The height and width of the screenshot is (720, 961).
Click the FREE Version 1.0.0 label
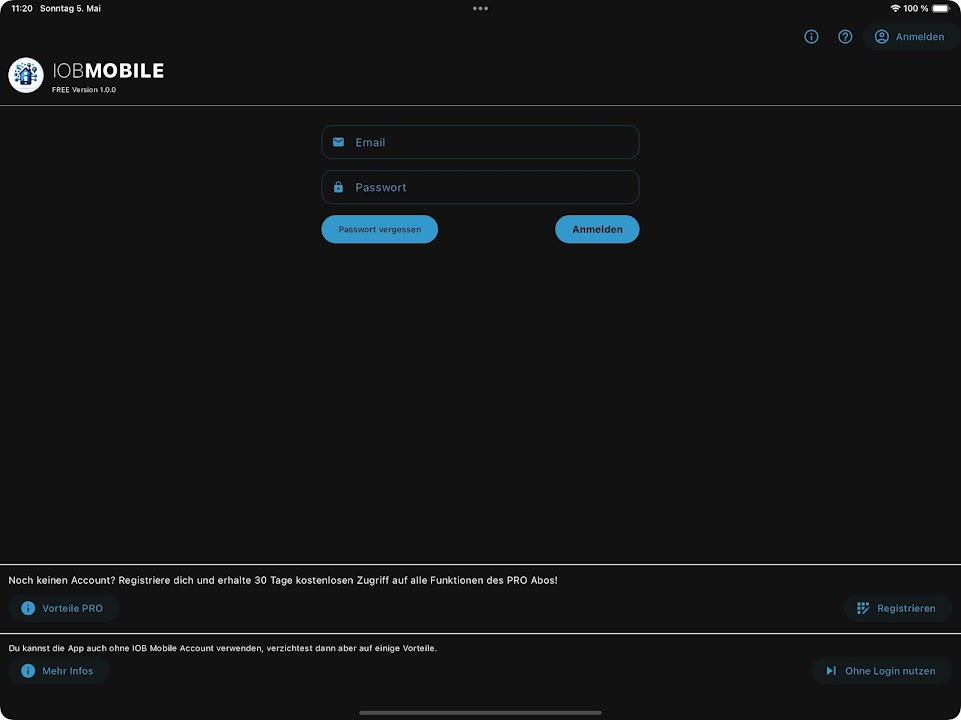pyautogui.click(x=84, y=90)
